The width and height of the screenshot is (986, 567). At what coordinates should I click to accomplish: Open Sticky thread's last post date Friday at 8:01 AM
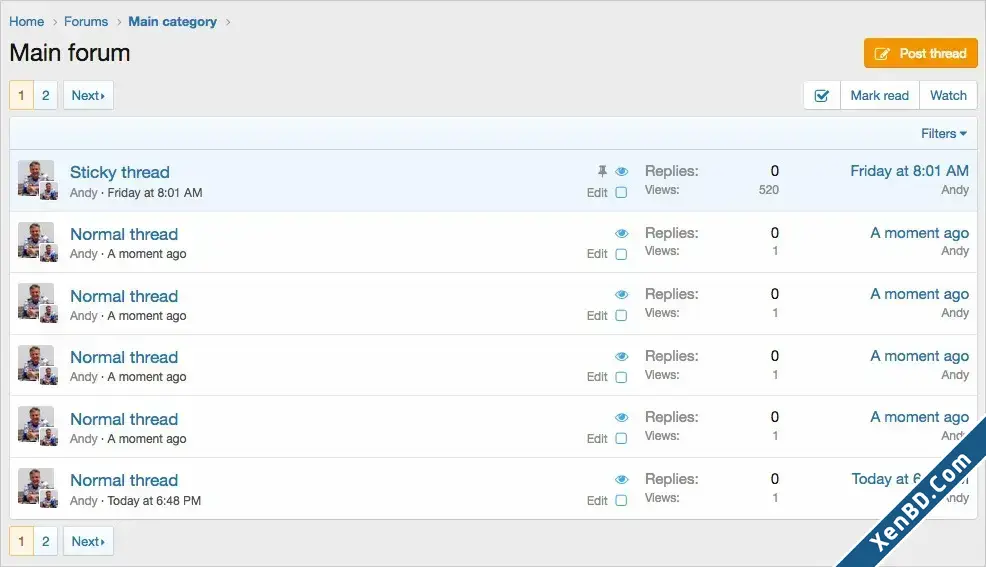(909, 171)
